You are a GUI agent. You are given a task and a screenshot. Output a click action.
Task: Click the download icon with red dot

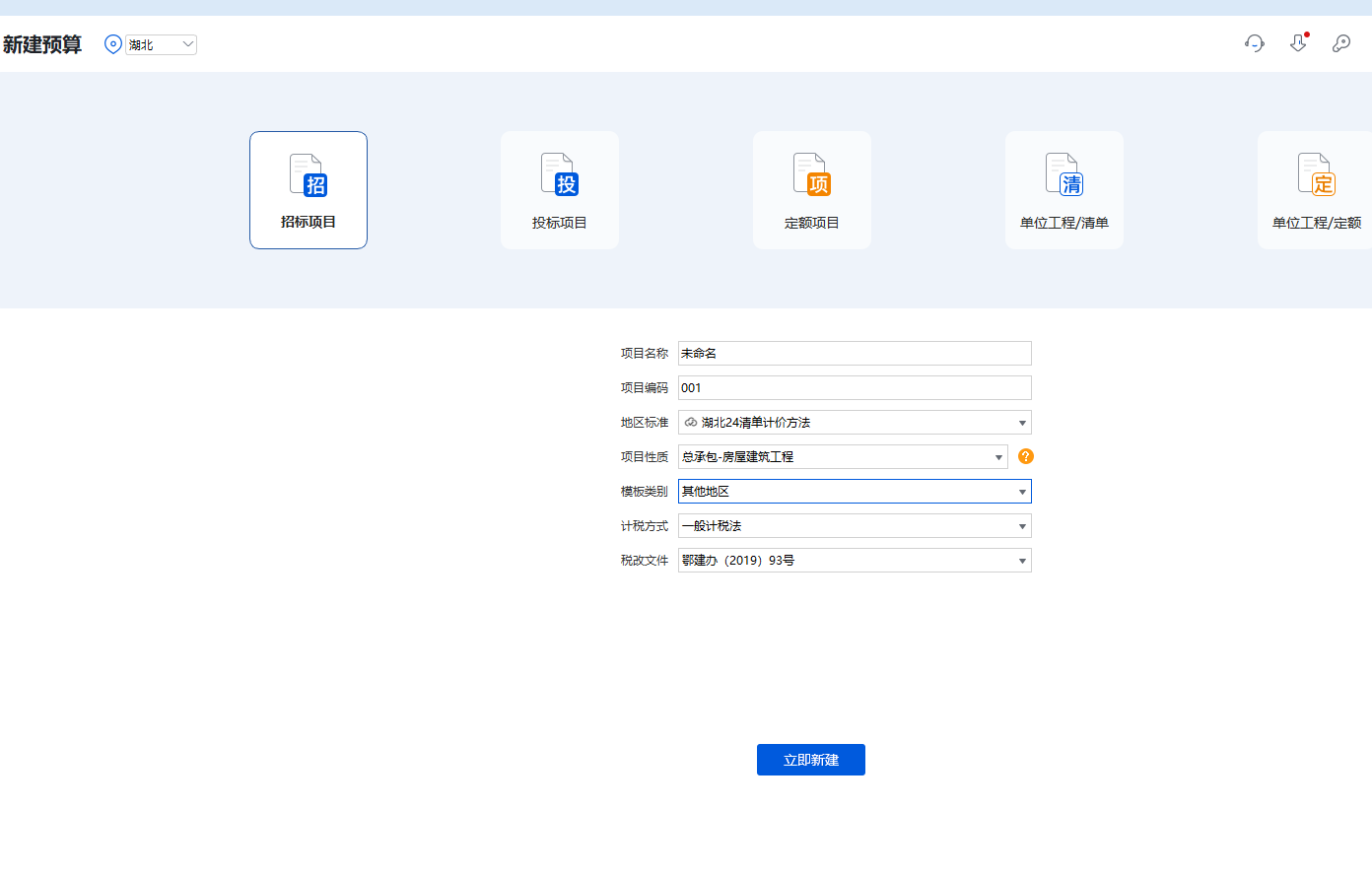point(1298,43)
